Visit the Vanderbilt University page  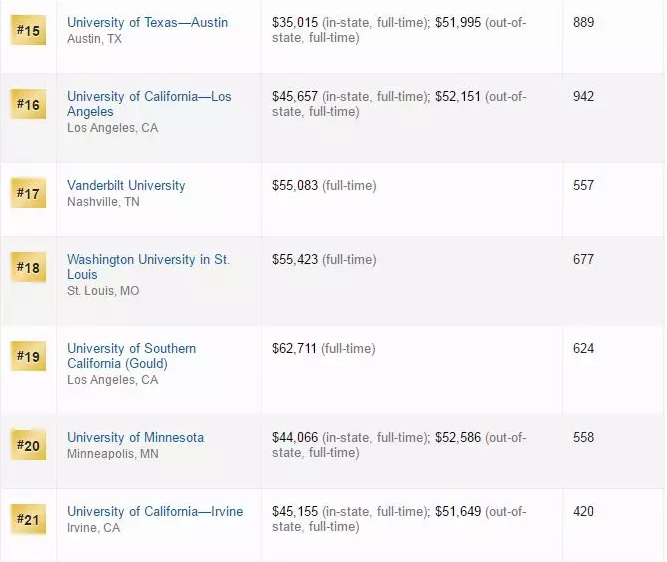[x=126, y=185]
